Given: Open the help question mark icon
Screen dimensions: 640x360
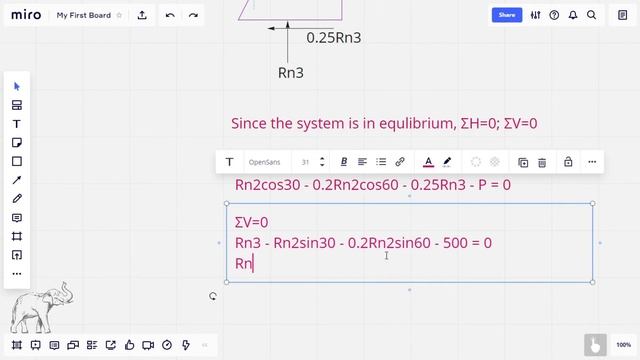Looking at the screenshot, I should (554, 15).
